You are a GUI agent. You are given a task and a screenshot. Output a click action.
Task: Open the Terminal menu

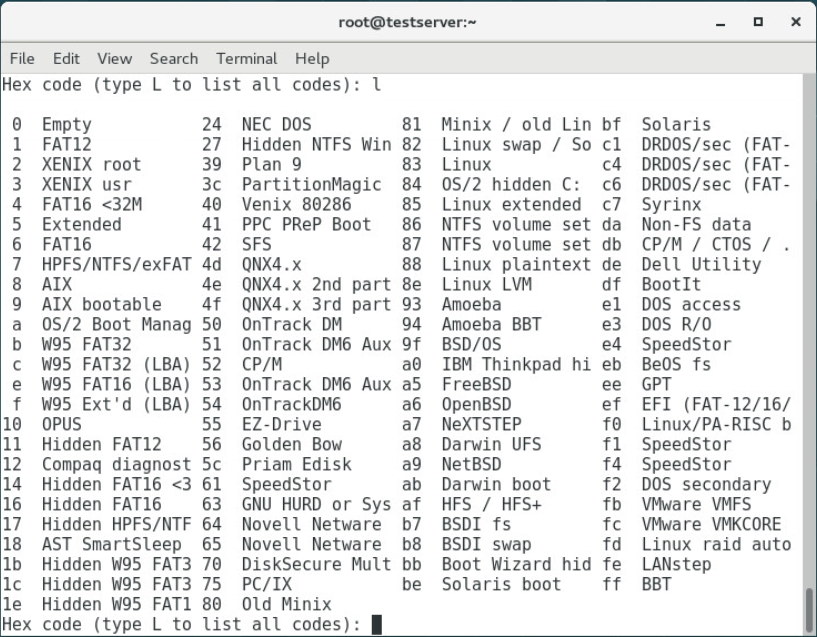click(246, 58)
